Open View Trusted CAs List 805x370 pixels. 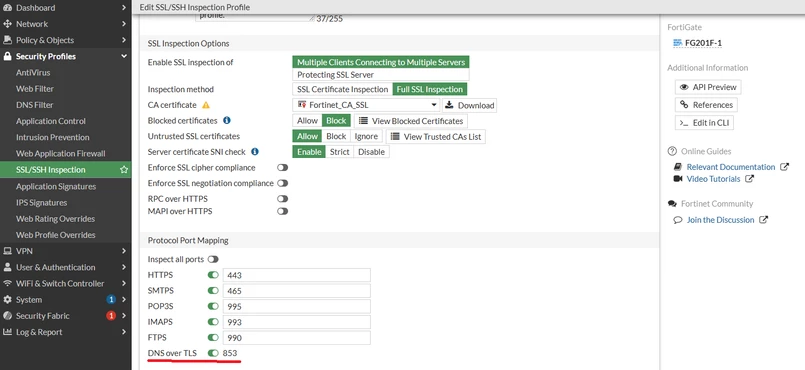435,137
